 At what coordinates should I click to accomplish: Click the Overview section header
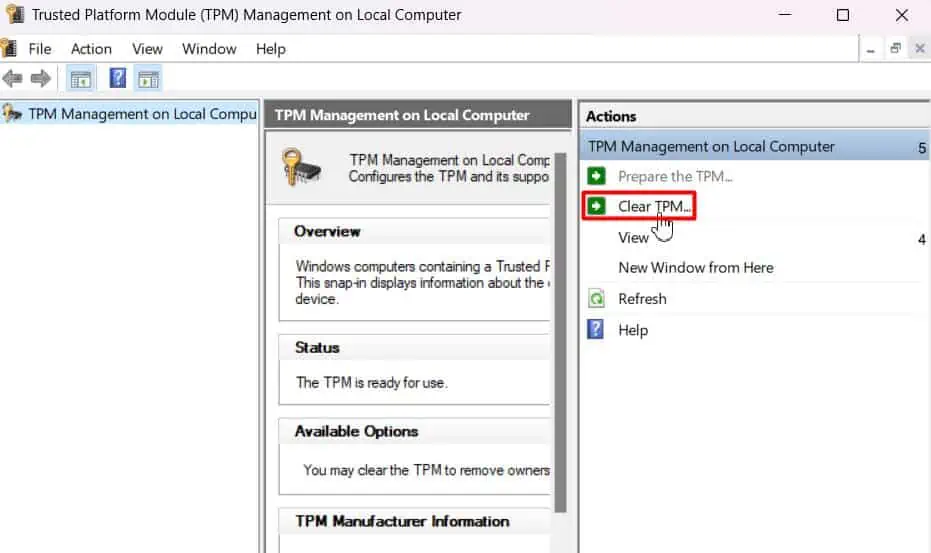[327, 231]
